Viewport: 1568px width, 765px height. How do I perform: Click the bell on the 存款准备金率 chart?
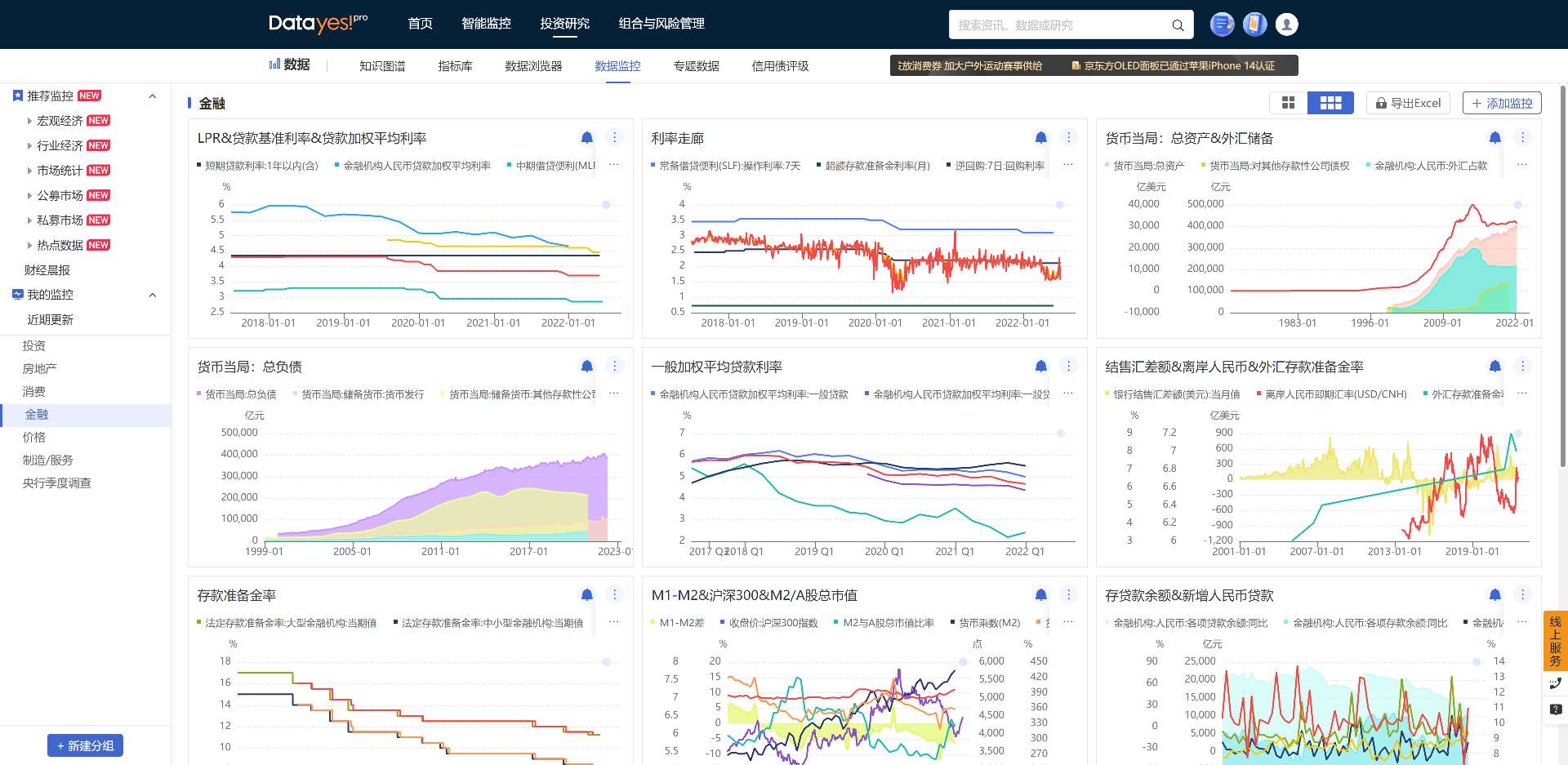tap(586, 594)
